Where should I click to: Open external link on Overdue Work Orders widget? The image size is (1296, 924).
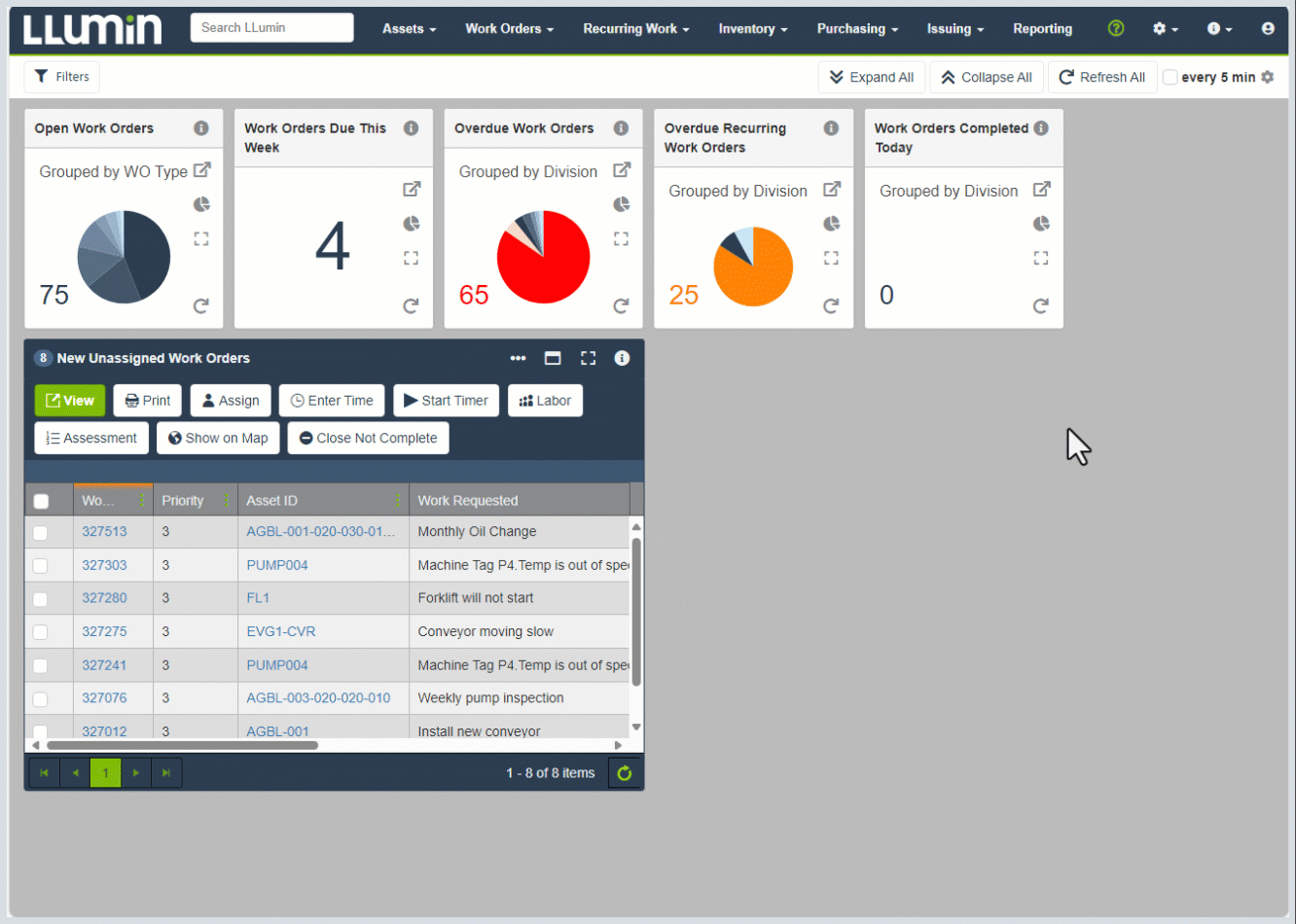622,169
